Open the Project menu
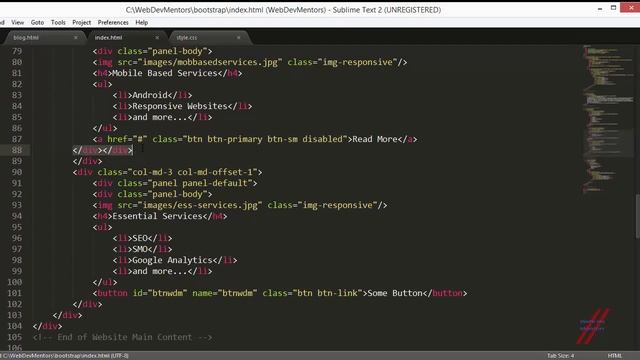The image size is (640, 360). (x=82, y=22)
